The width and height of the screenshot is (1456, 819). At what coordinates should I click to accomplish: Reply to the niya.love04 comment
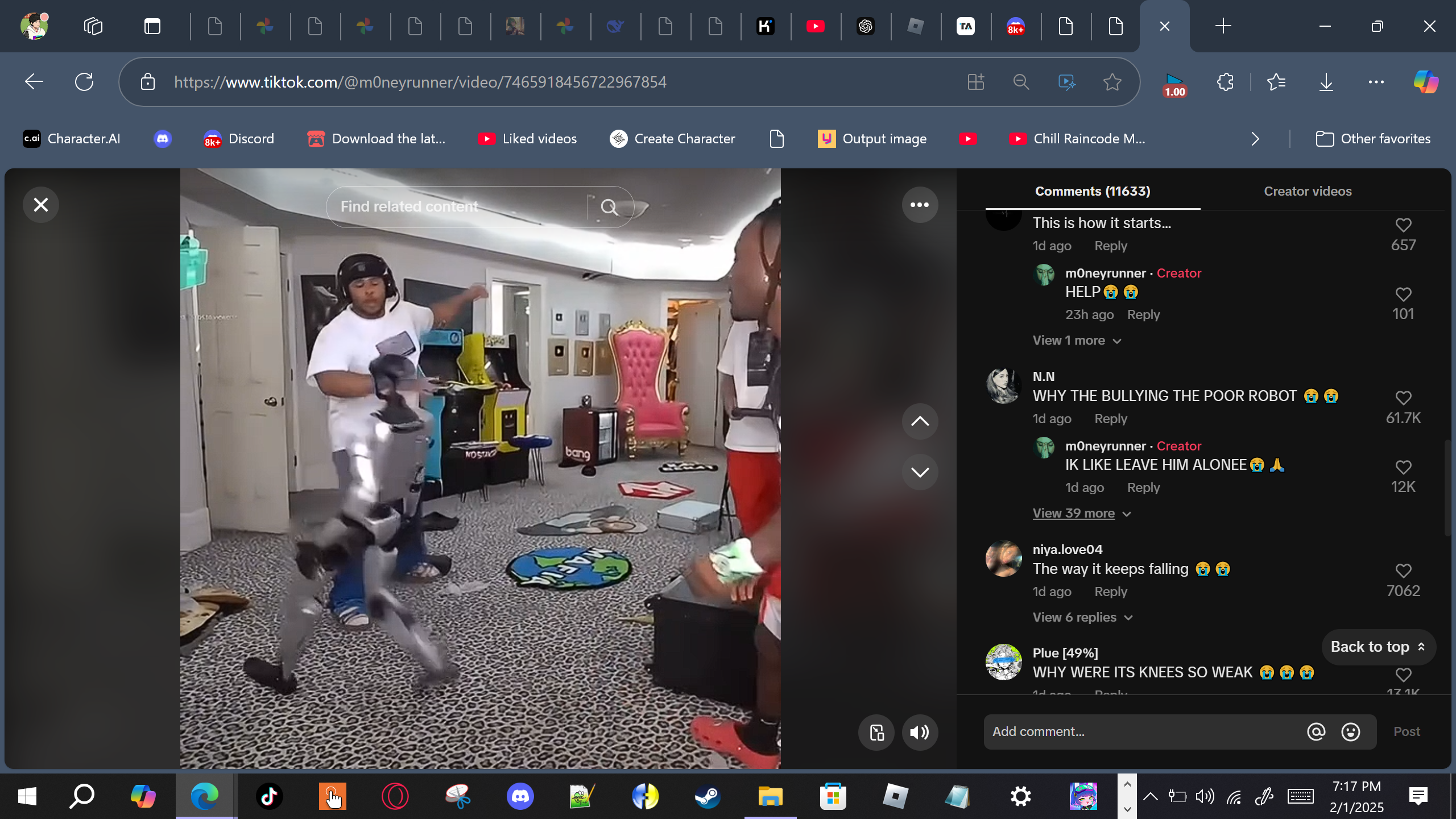pos(1110,592)
